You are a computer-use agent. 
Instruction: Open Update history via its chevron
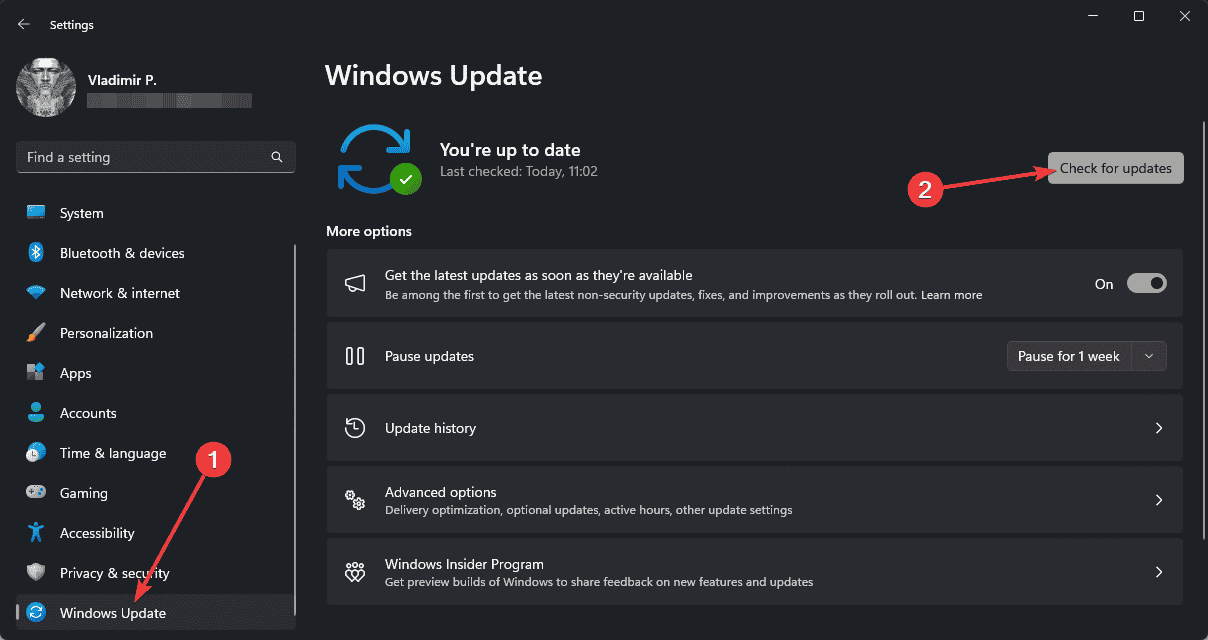click(1159, 428)
